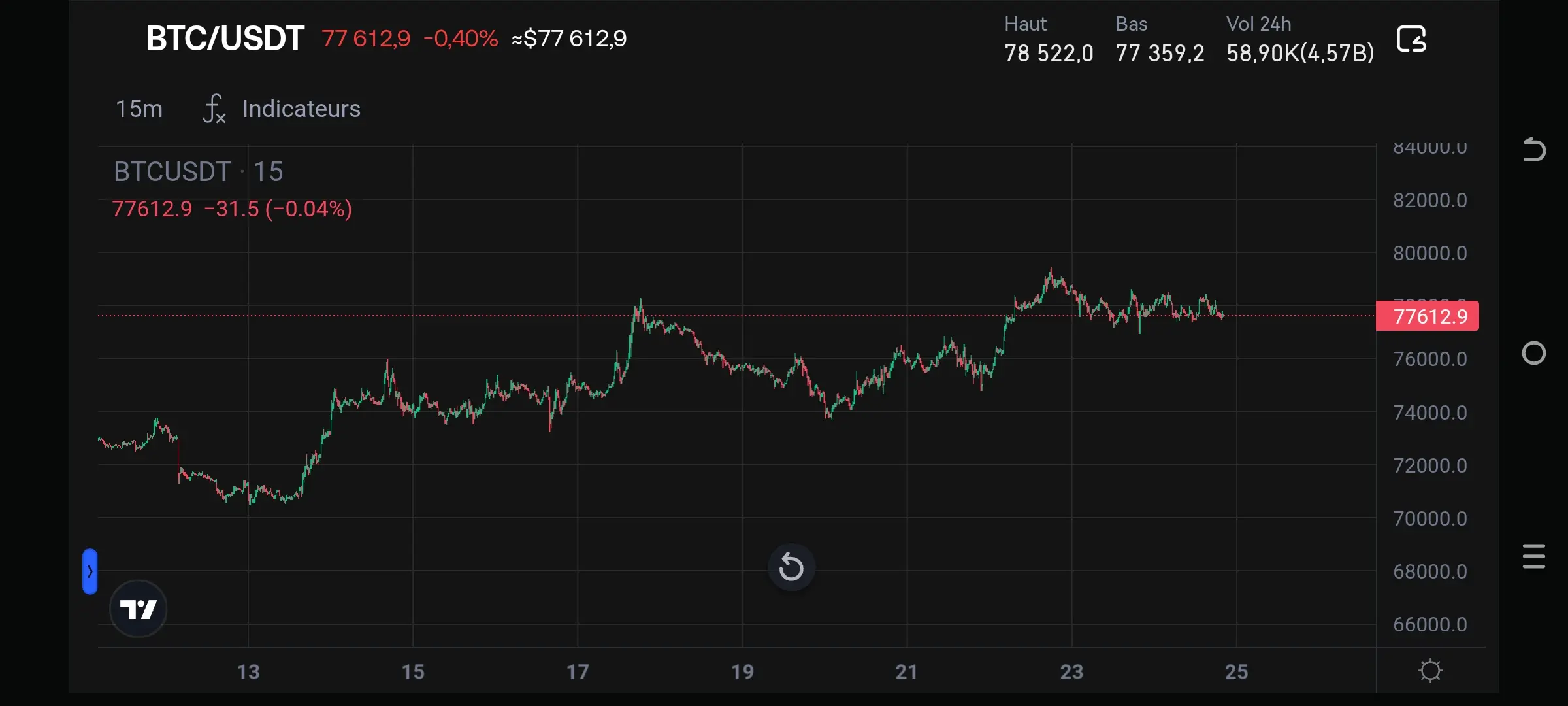The height and width of the screenshot is (706, 1568).
Task: Tap the share/exit fullscreen icon top right
Action: (x=1411, y=39)
